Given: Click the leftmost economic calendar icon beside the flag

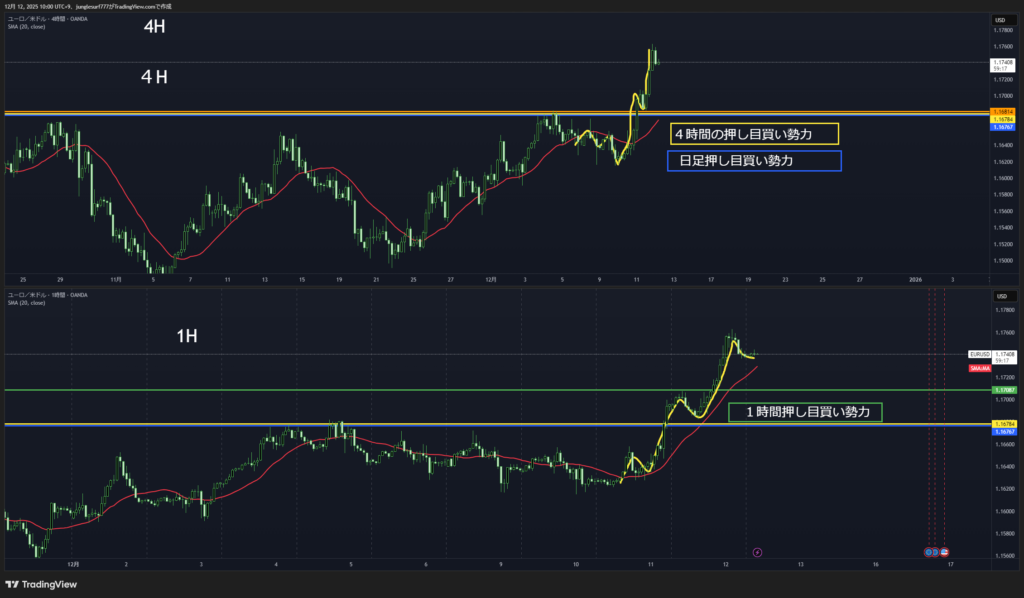Looking at the screenshot, I should (x=927, y=551).
